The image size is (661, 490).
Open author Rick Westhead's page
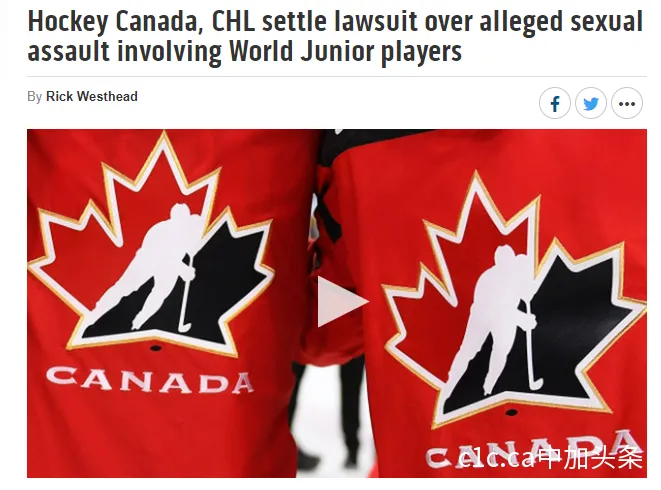tap(91, 96)
